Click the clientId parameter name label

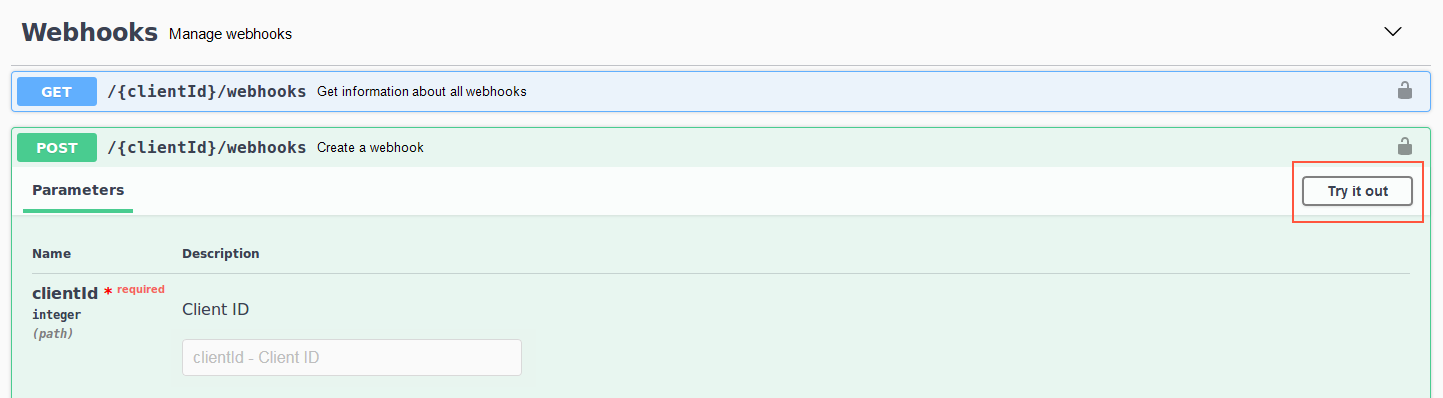coord(65,293)
